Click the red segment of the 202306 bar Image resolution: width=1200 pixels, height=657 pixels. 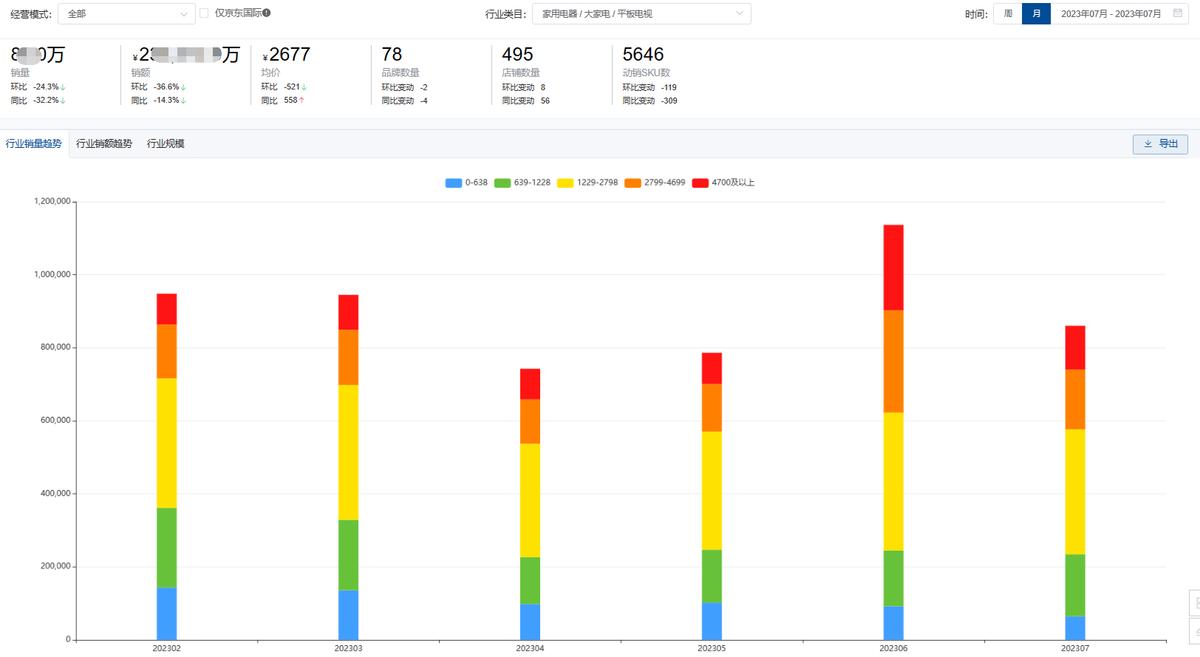(893, 268)
